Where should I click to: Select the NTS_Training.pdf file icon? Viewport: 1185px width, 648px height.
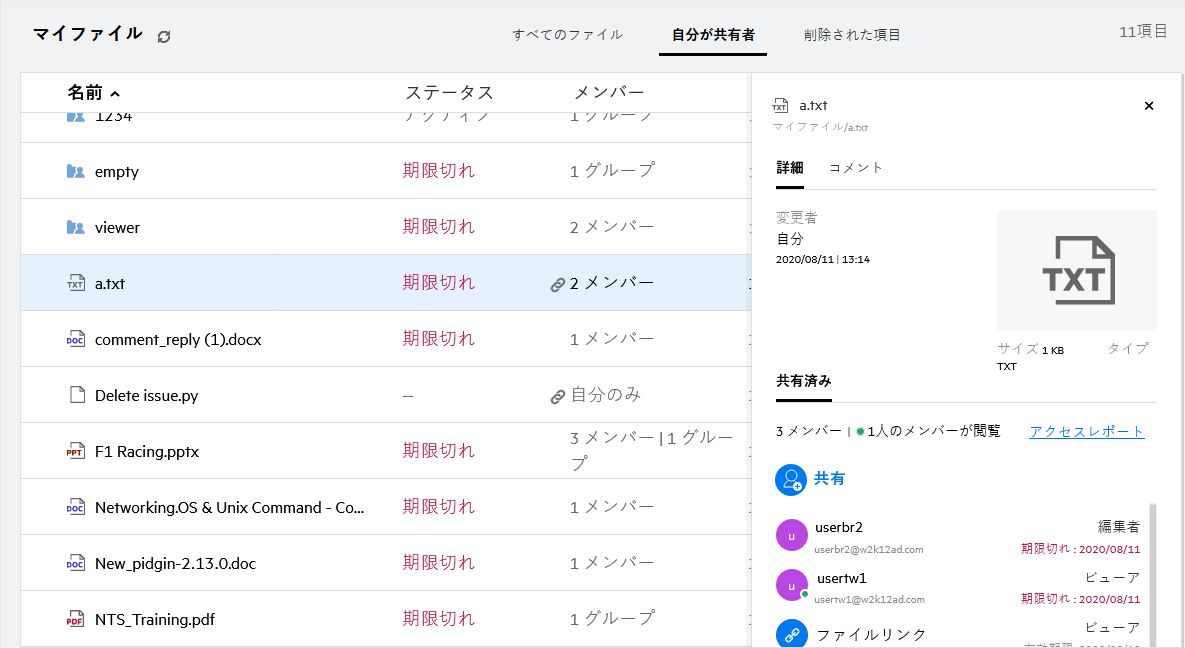point(76,619)
